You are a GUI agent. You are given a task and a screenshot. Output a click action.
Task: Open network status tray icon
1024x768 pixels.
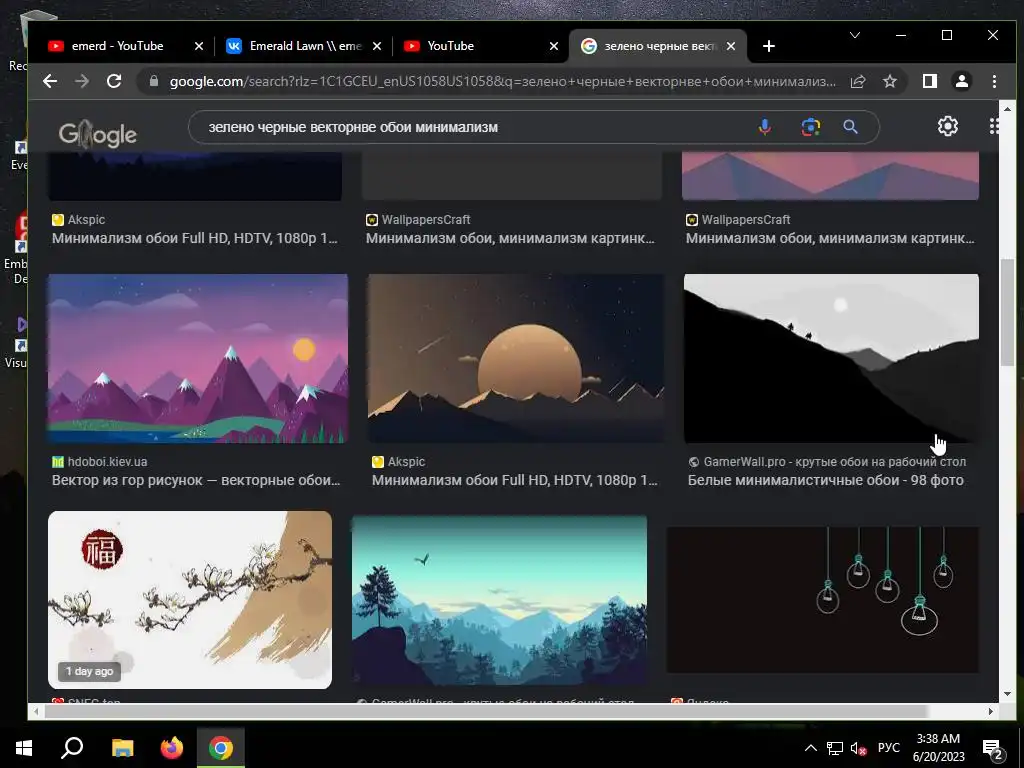835,748
